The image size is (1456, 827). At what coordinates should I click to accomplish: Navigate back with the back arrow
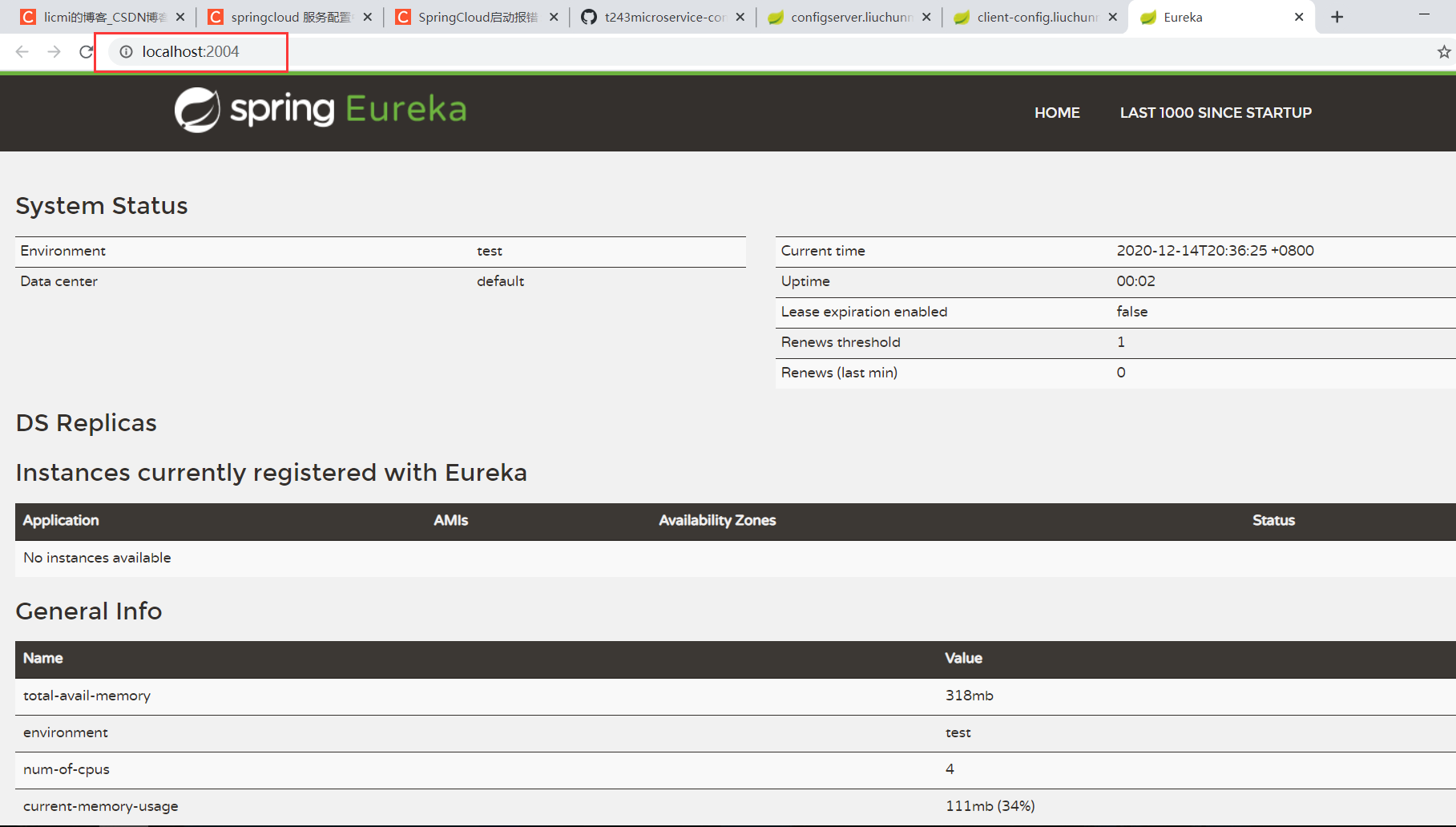pyautogui.click(x=21, y=51)
